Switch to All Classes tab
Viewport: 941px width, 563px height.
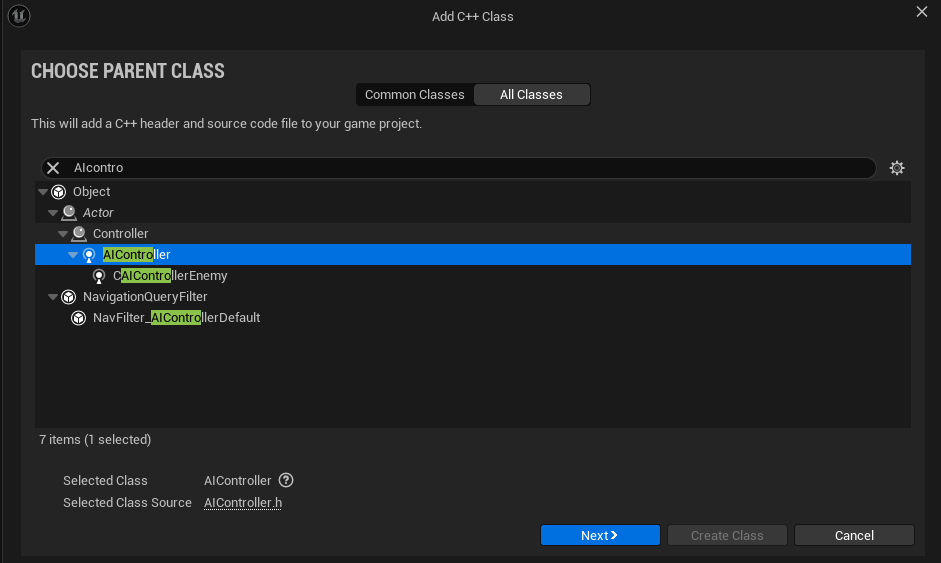pos(532,95)
